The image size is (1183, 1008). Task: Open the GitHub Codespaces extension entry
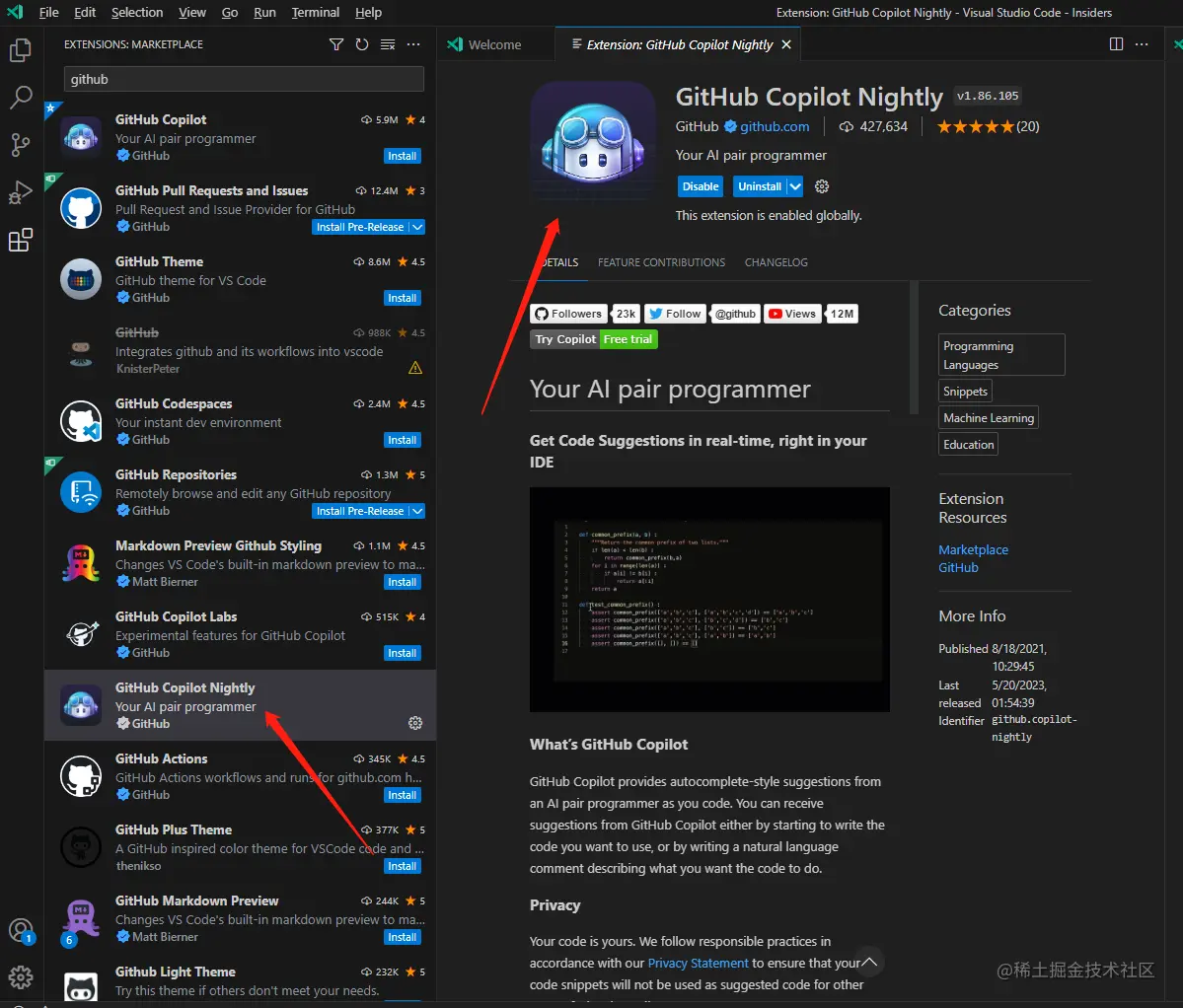click(240, 421)
